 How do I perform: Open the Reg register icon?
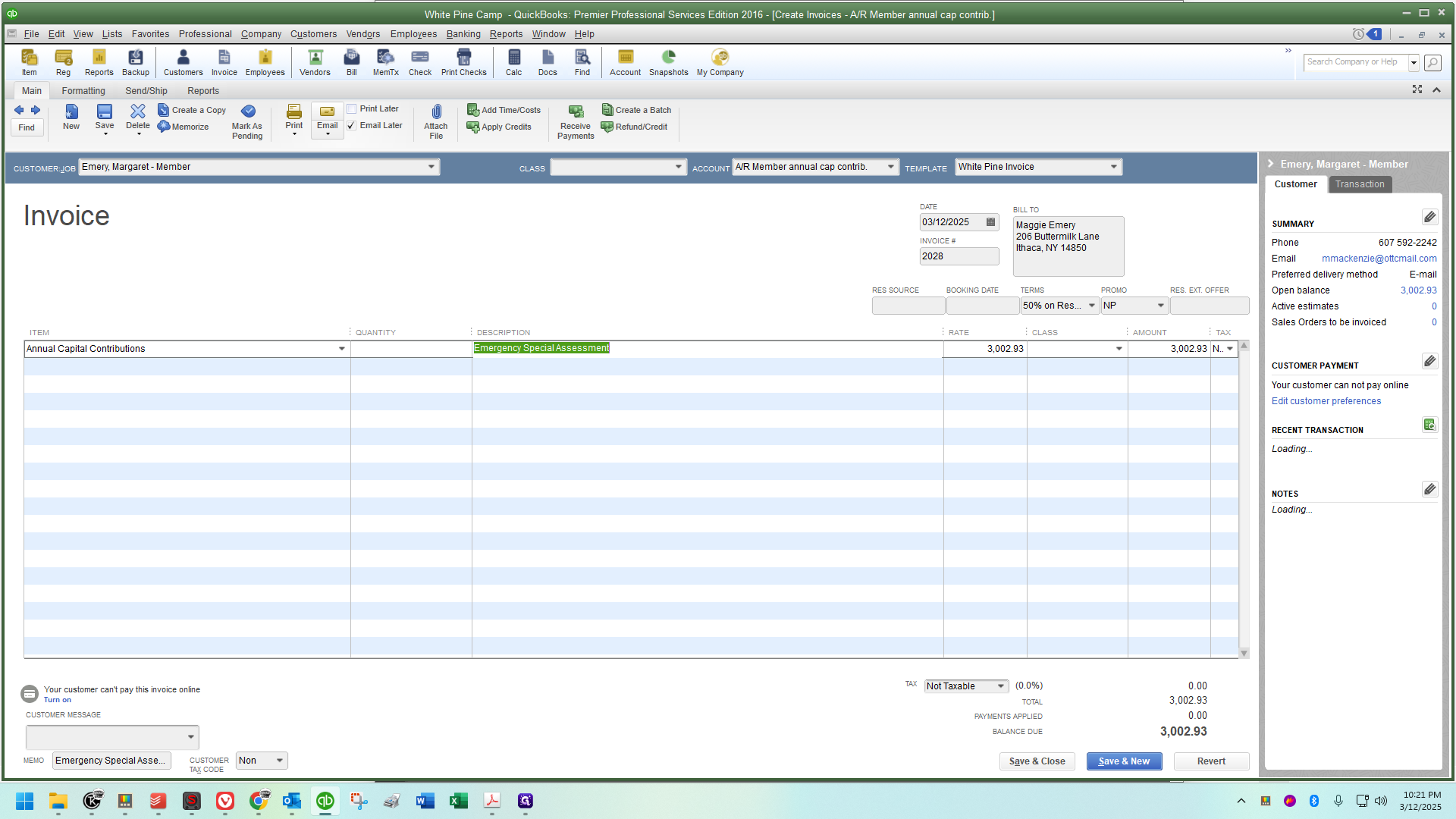63,62
